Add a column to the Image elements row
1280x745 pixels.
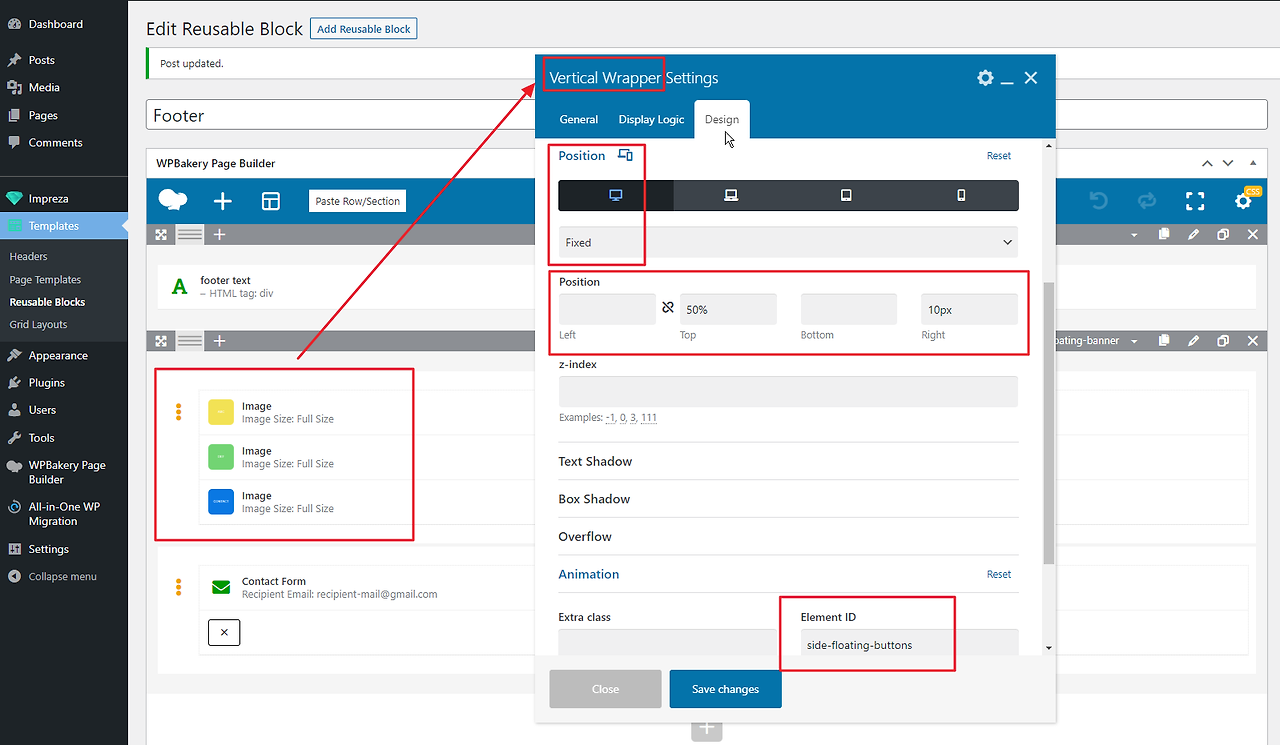point(220,341)
